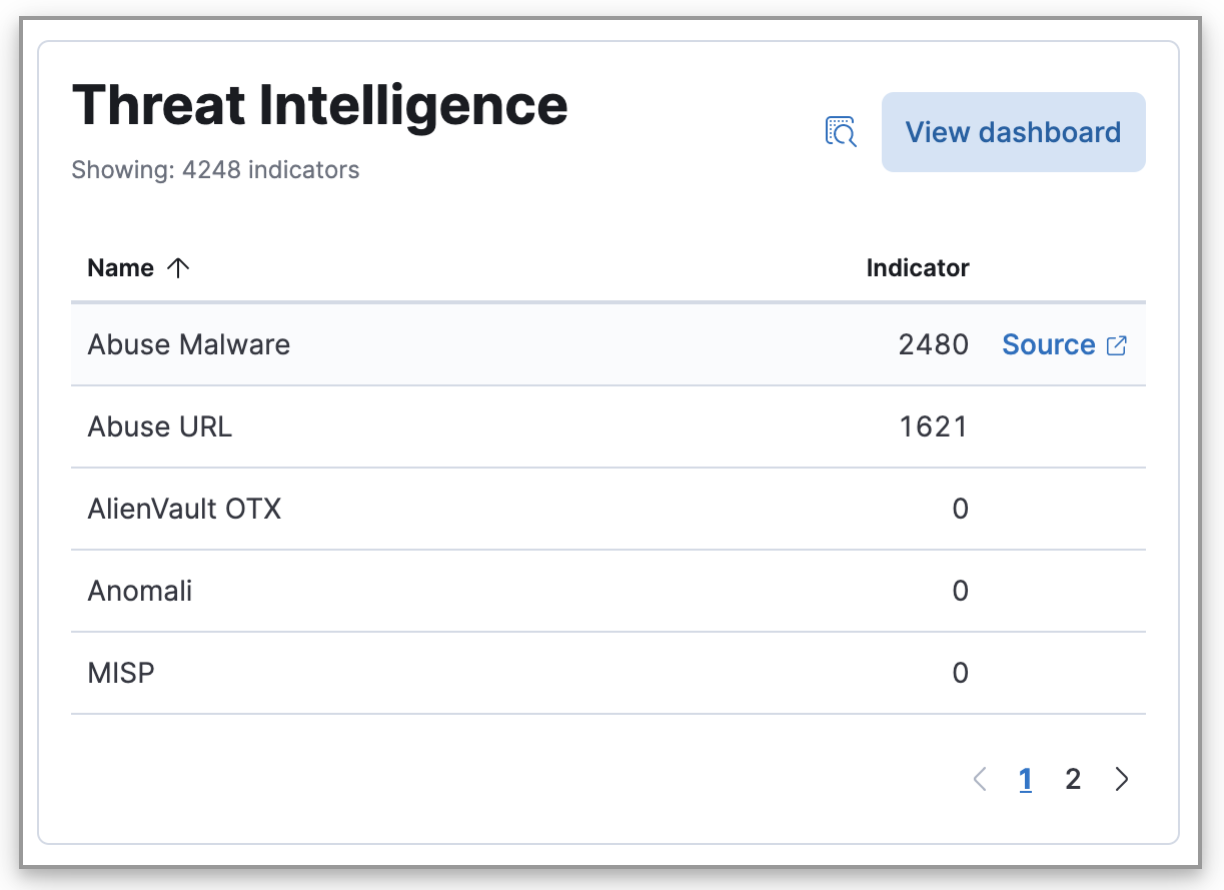
Task: Click the highlighted page 1 indicator
Action: pos(1025,779)
